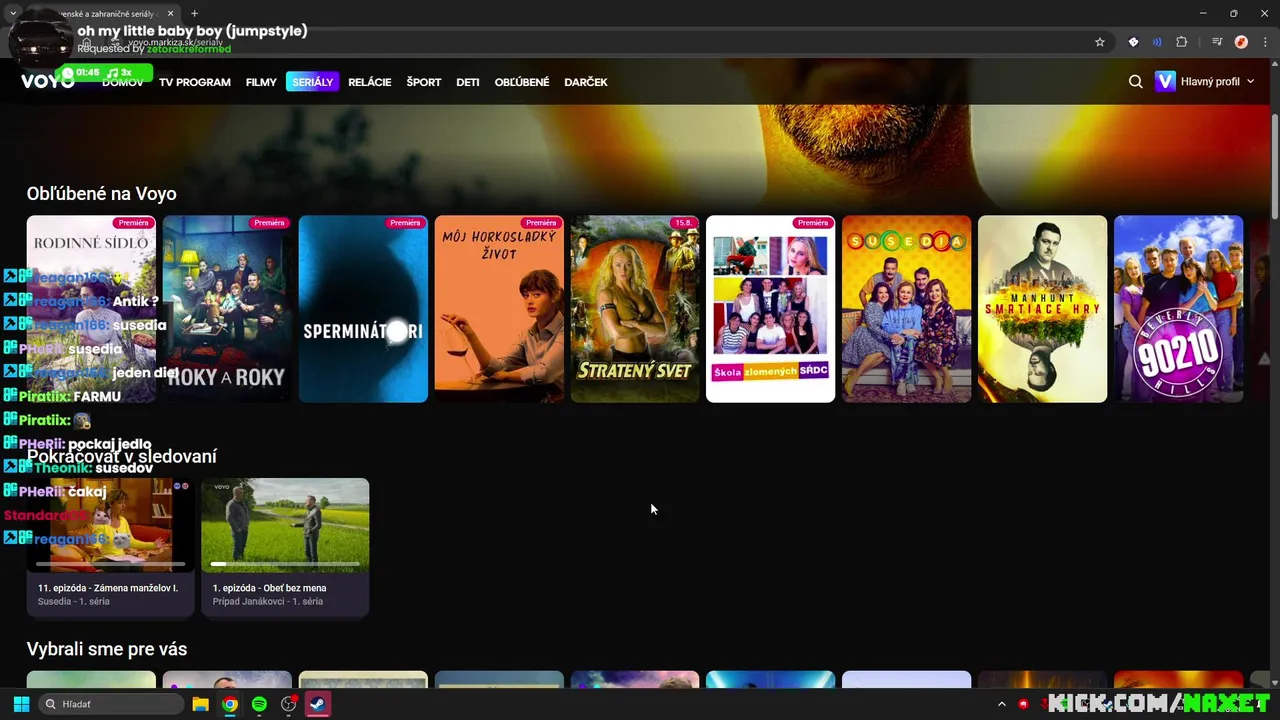
Task: Click the scrollbar up arrow
Action: click(x=1274, y=66)
